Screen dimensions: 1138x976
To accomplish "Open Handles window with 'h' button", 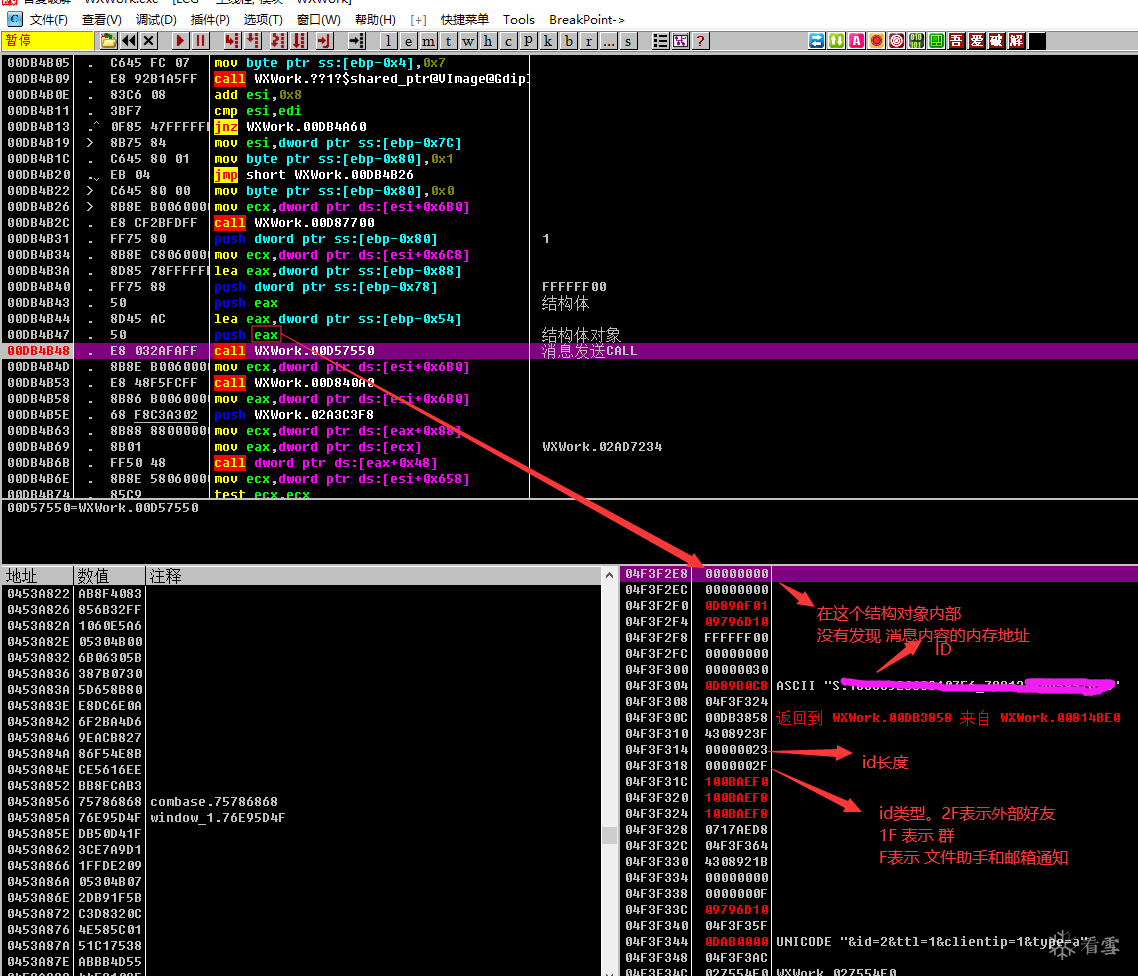I will [x=488, y=41].
